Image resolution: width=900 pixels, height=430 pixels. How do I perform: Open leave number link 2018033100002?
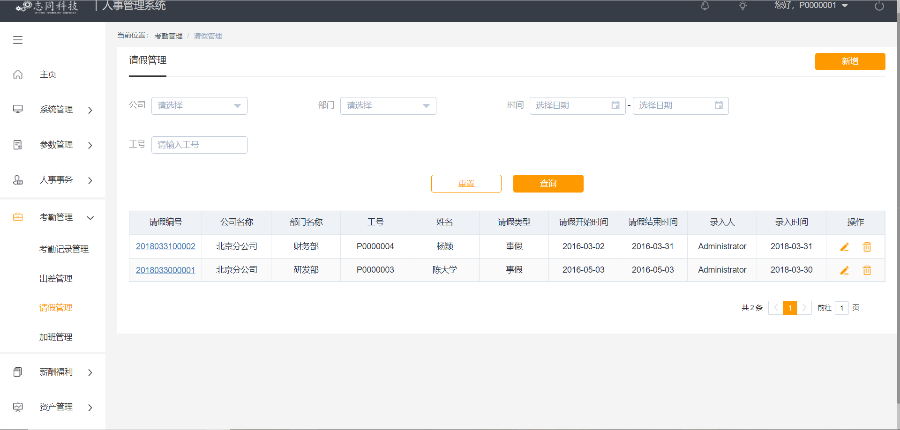[165, 246]
